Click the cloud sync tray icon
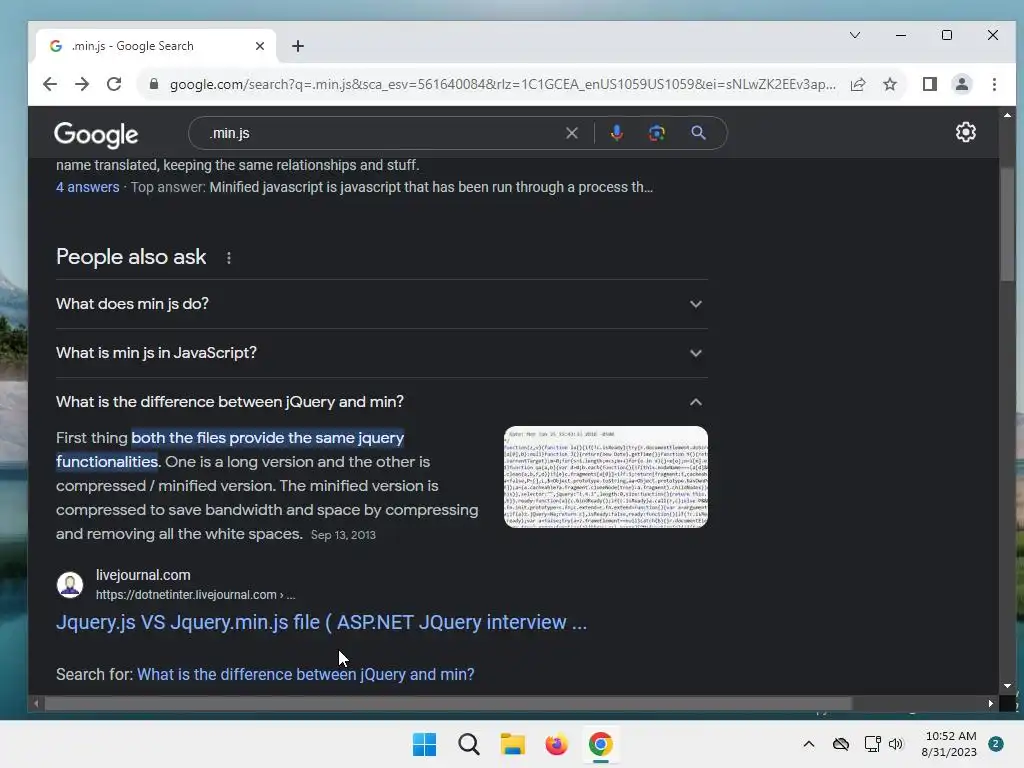Image resolution: width=1024 pixels, height=768 pixels. click(x=841, y=744)
